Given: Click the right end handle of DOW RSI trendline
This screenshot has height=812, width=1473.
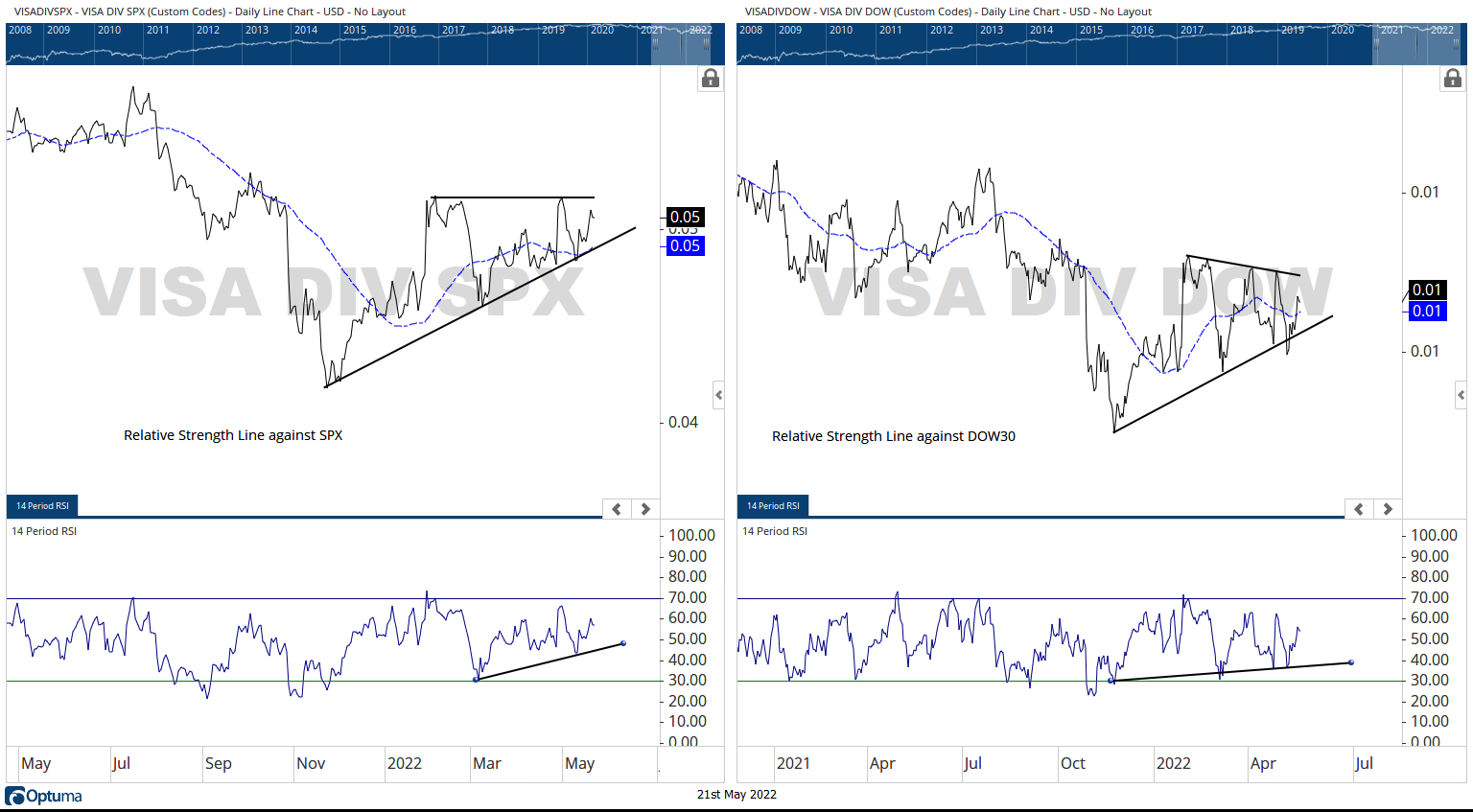Looking at the screenshot, I should coord(1351,662).
